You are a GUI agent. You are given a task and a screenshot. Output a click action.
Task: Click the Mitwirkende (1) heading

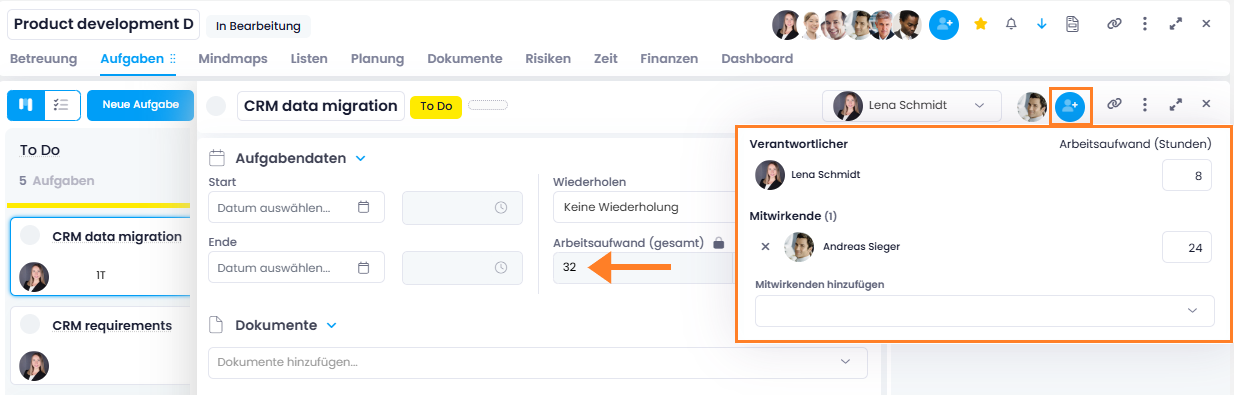click(793, 215)
